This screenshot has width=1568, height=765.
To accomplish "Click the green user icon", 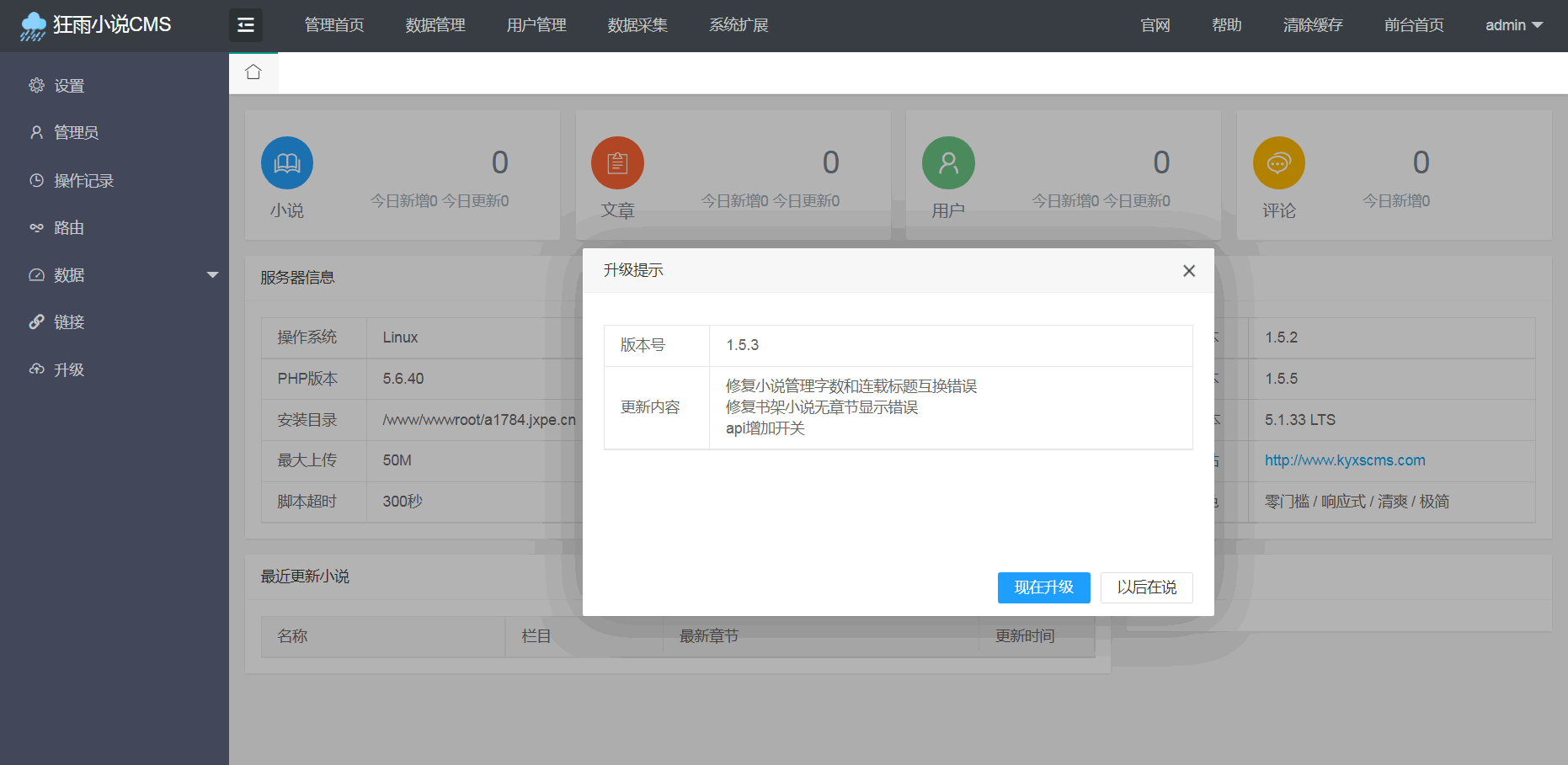I will pyautogui.click(x=948, y=163).
